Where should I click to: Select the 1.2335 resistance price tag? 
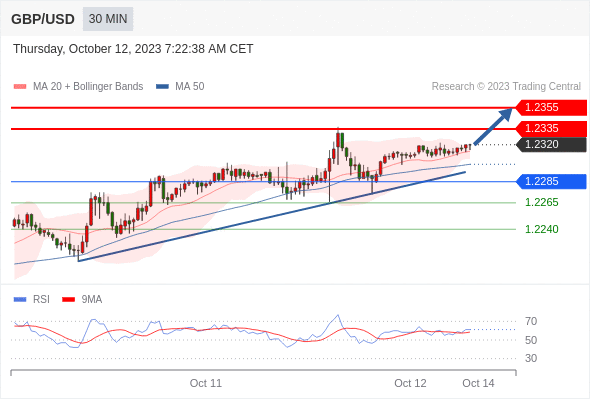coord(551,129)
